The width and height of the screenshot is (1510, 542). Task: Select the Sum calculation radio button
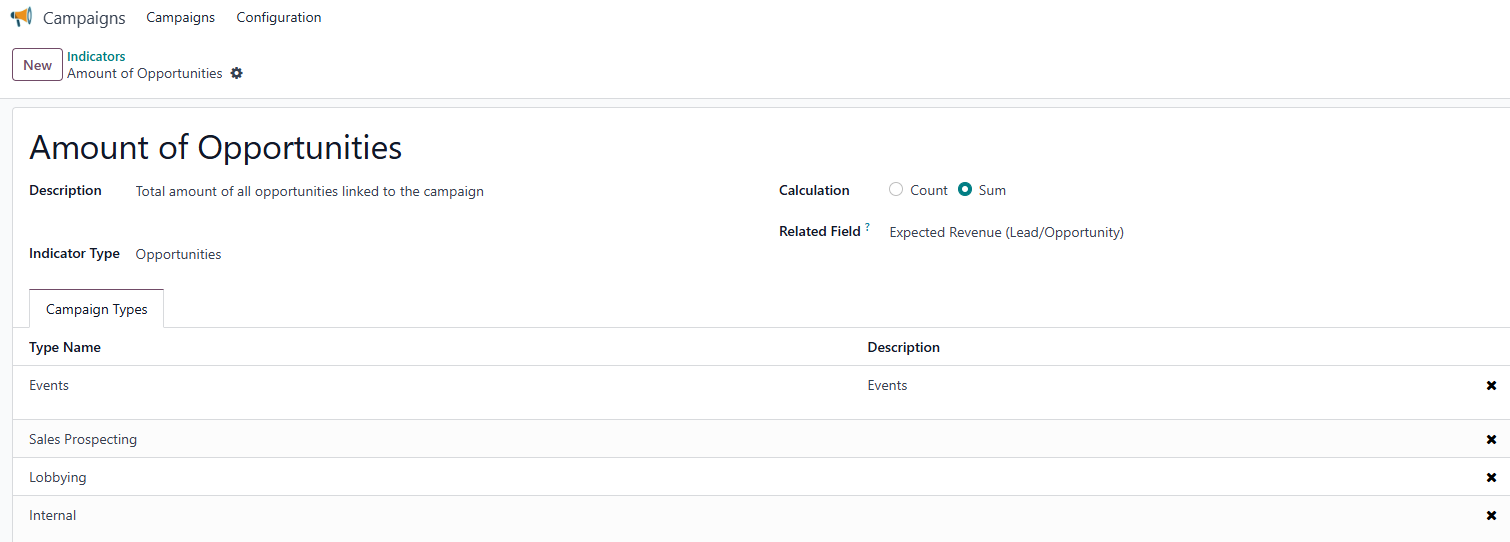965,190
